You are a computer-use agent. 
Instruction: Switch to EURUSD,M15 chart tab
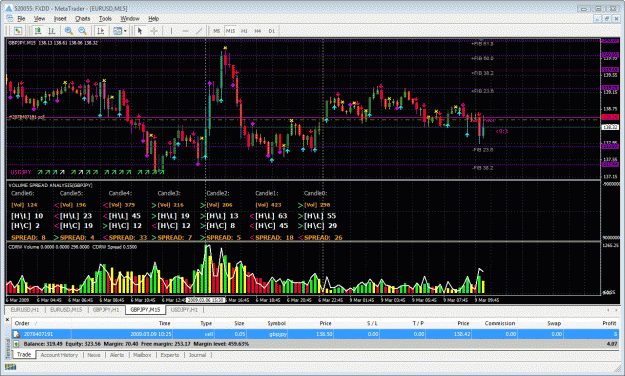pos(66,310)
